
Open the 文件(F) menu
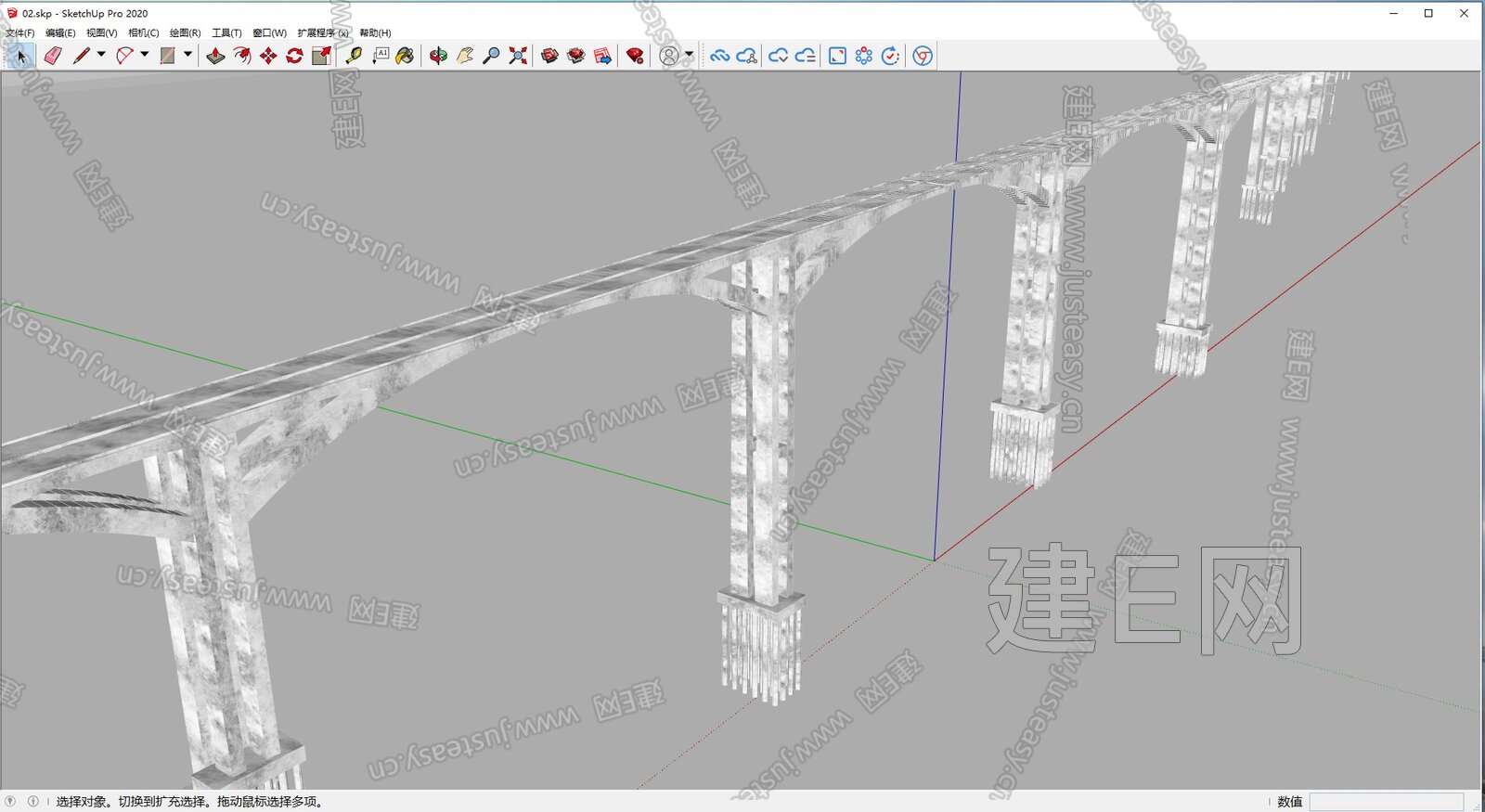tap(20, 32)
